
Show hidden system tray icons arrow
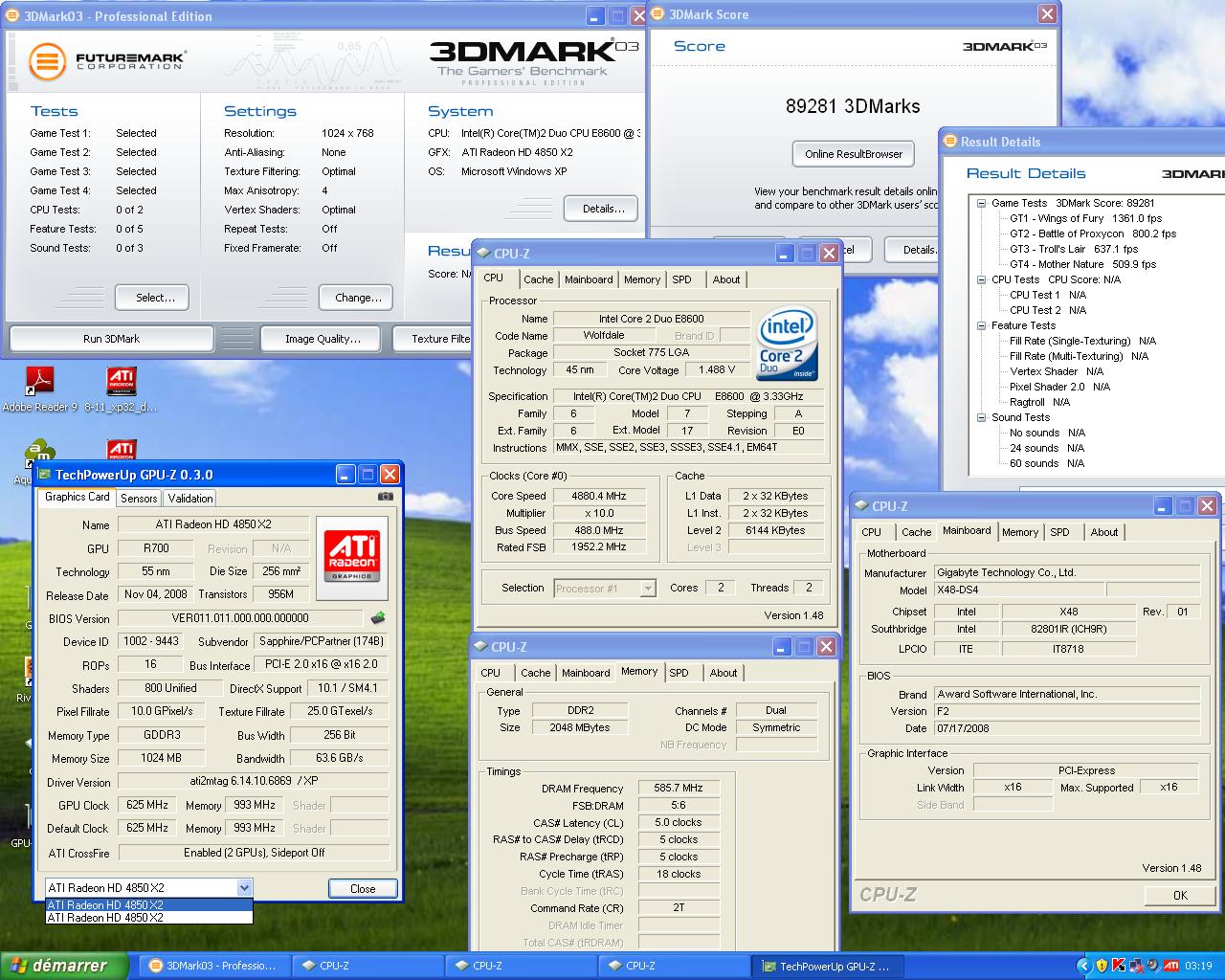coord(1084,966)
